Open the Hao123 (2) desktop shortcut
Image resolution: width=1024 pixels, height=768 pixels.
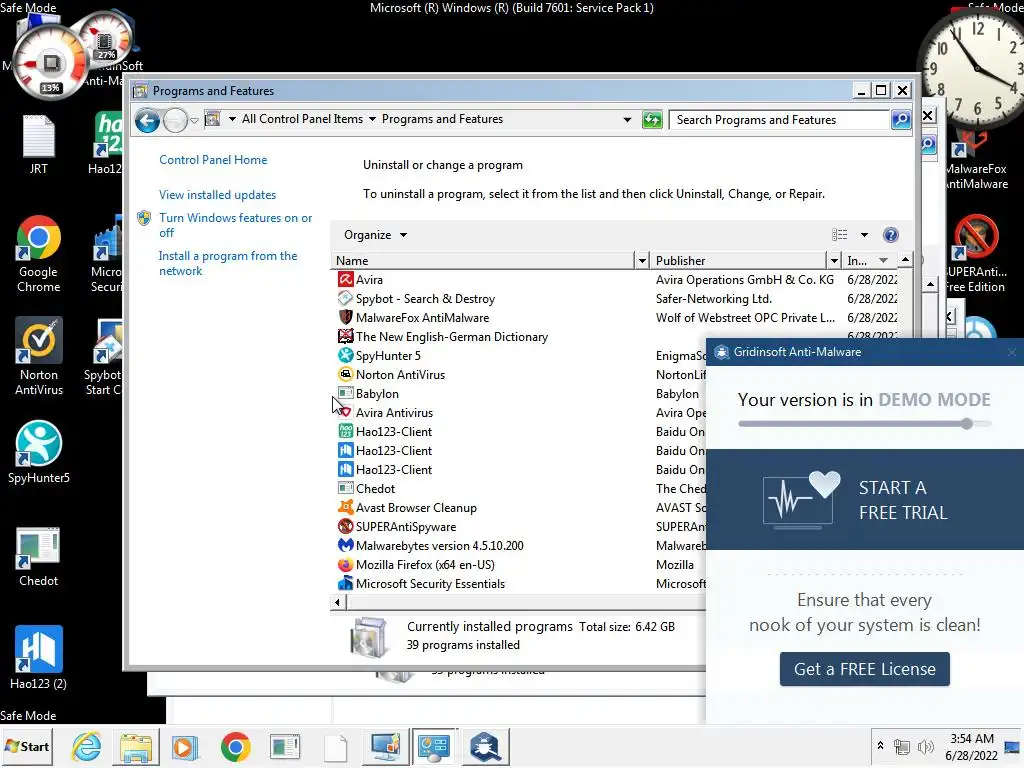39,658
